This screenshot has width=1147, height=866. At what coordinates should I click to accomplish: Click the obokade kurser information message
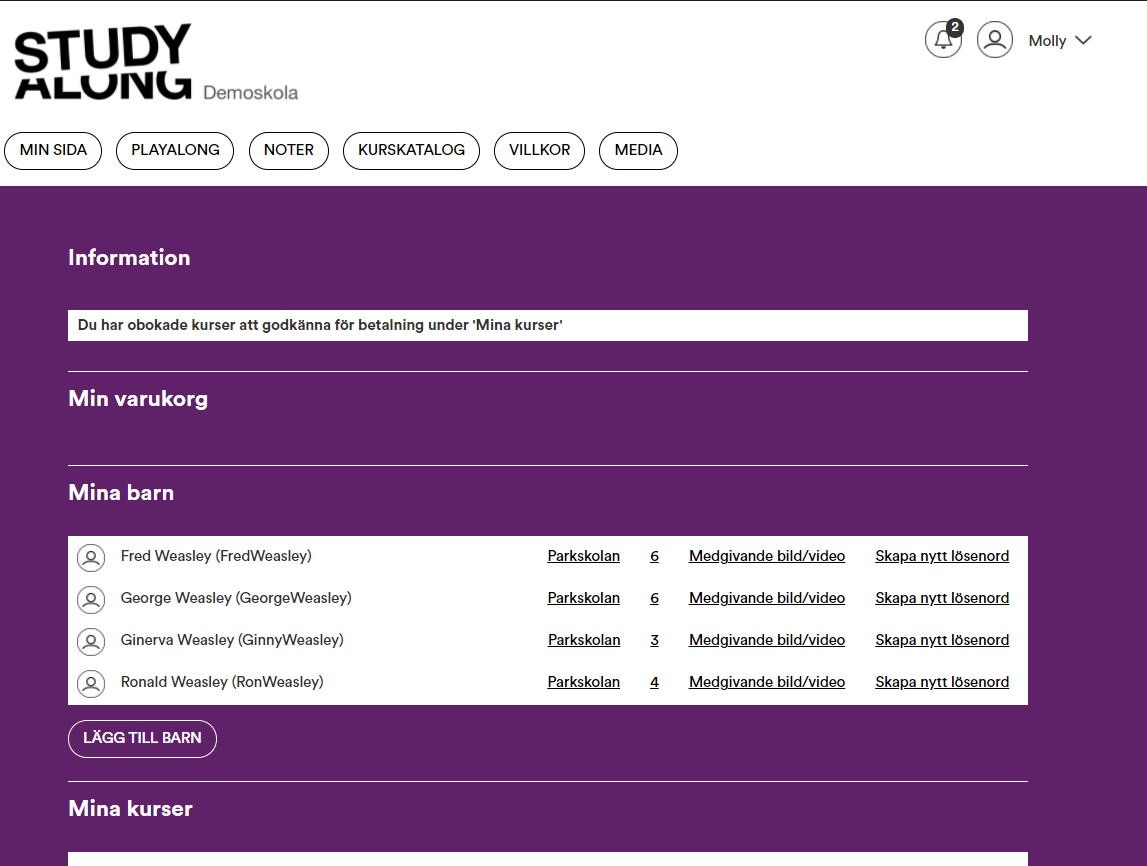point(320,326)
